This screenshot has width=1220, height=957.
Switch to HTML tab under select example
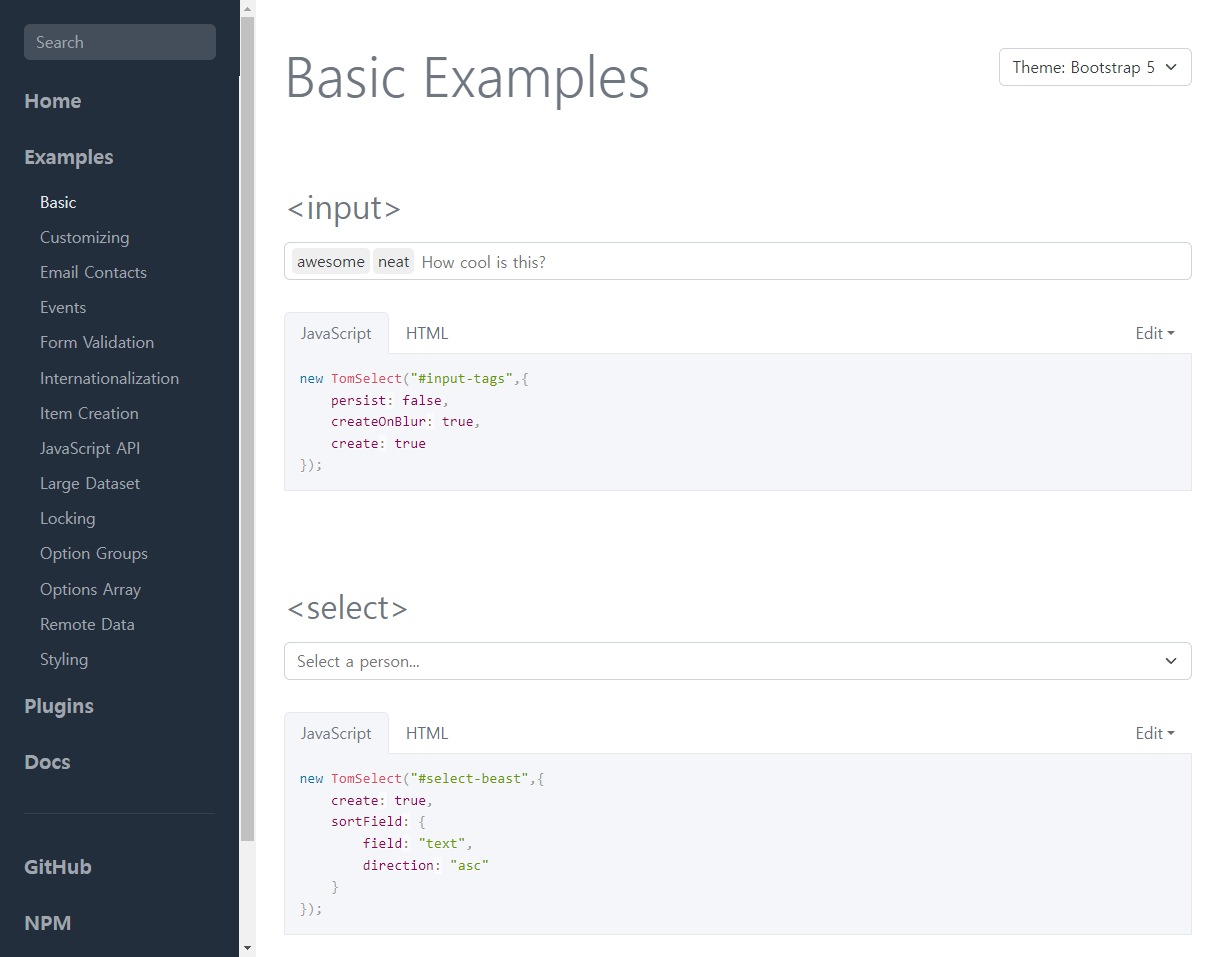coord(427,733)
